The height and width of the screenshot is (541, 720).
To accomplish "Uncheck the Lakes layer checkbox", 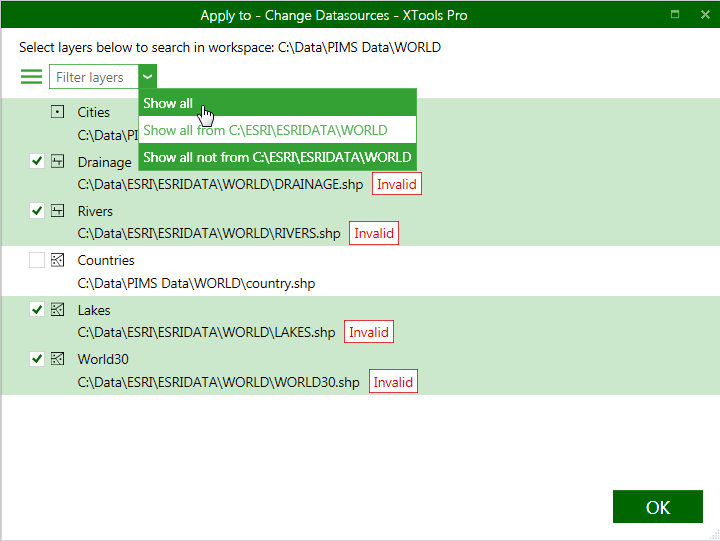I will (x=37, y=310).
